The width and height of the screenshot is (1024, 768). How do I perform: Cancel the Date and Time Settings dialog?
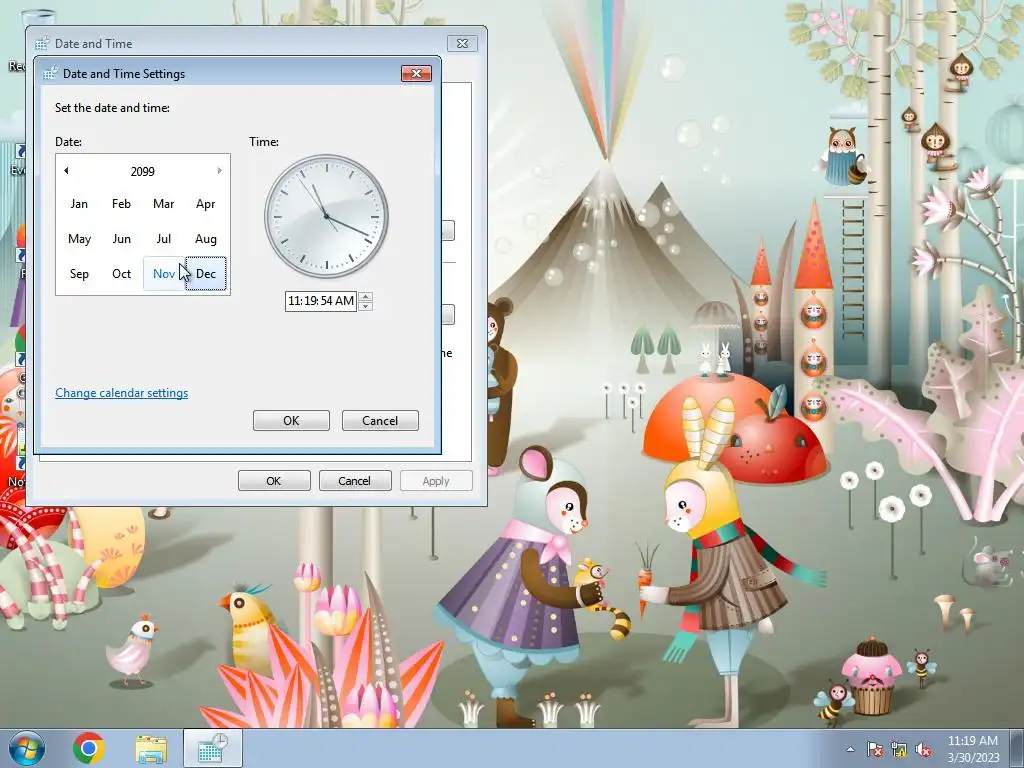[380, 421]
